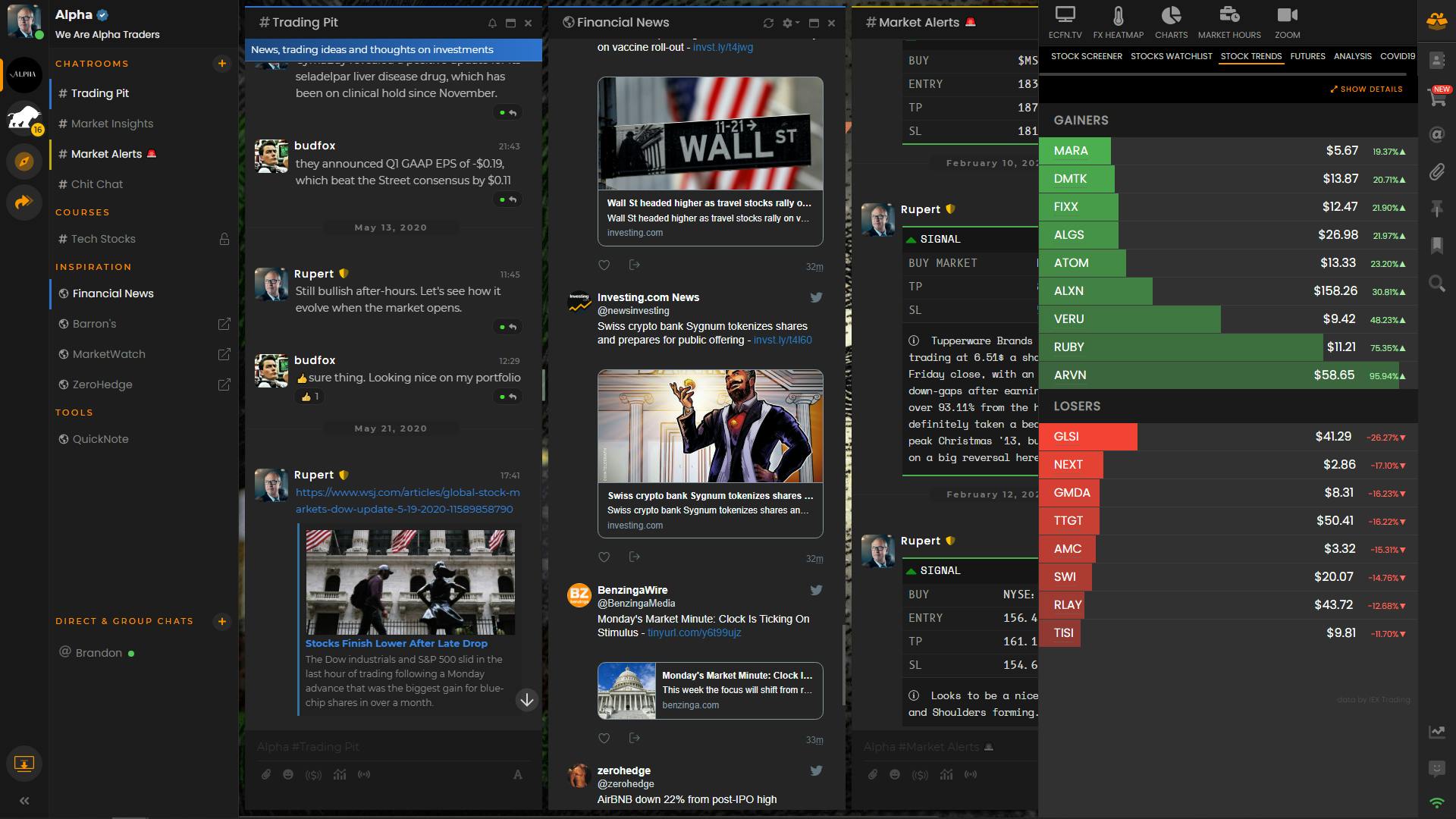Open the WSJ global stock markets link

point(408,501)
